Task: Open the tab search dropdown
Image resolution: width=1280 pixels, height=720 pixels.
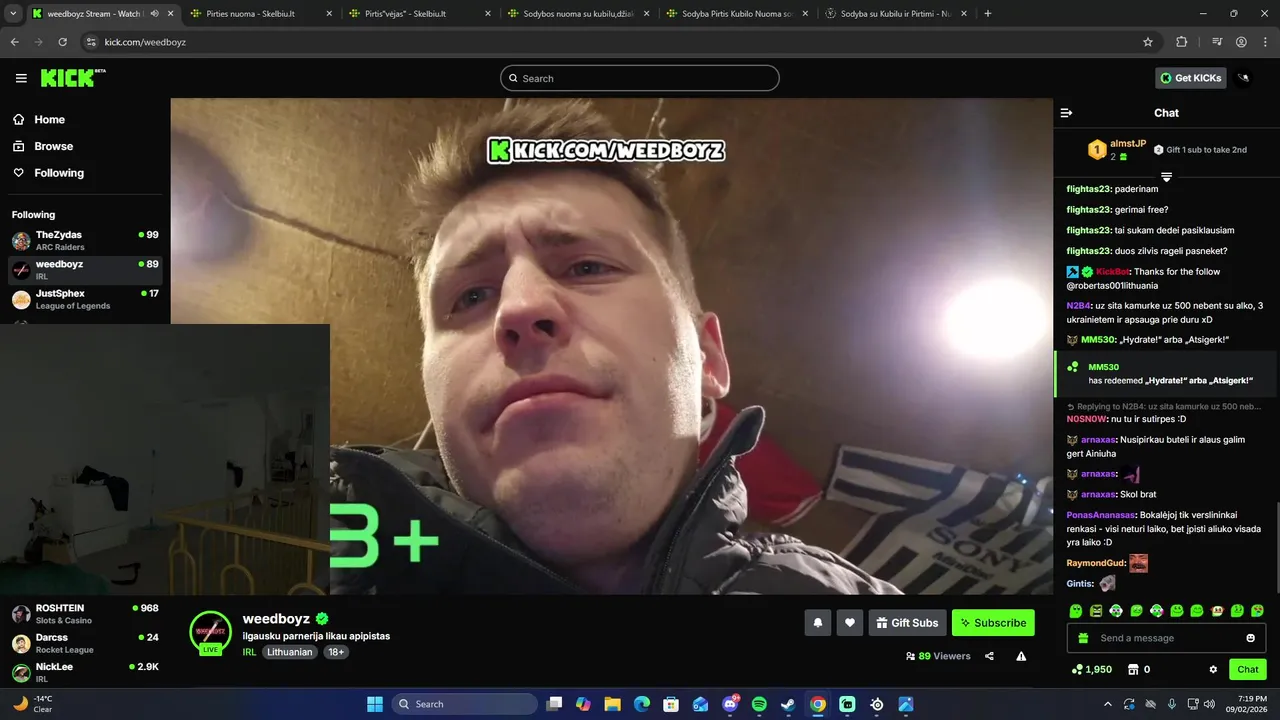Action: click(13, 14)
